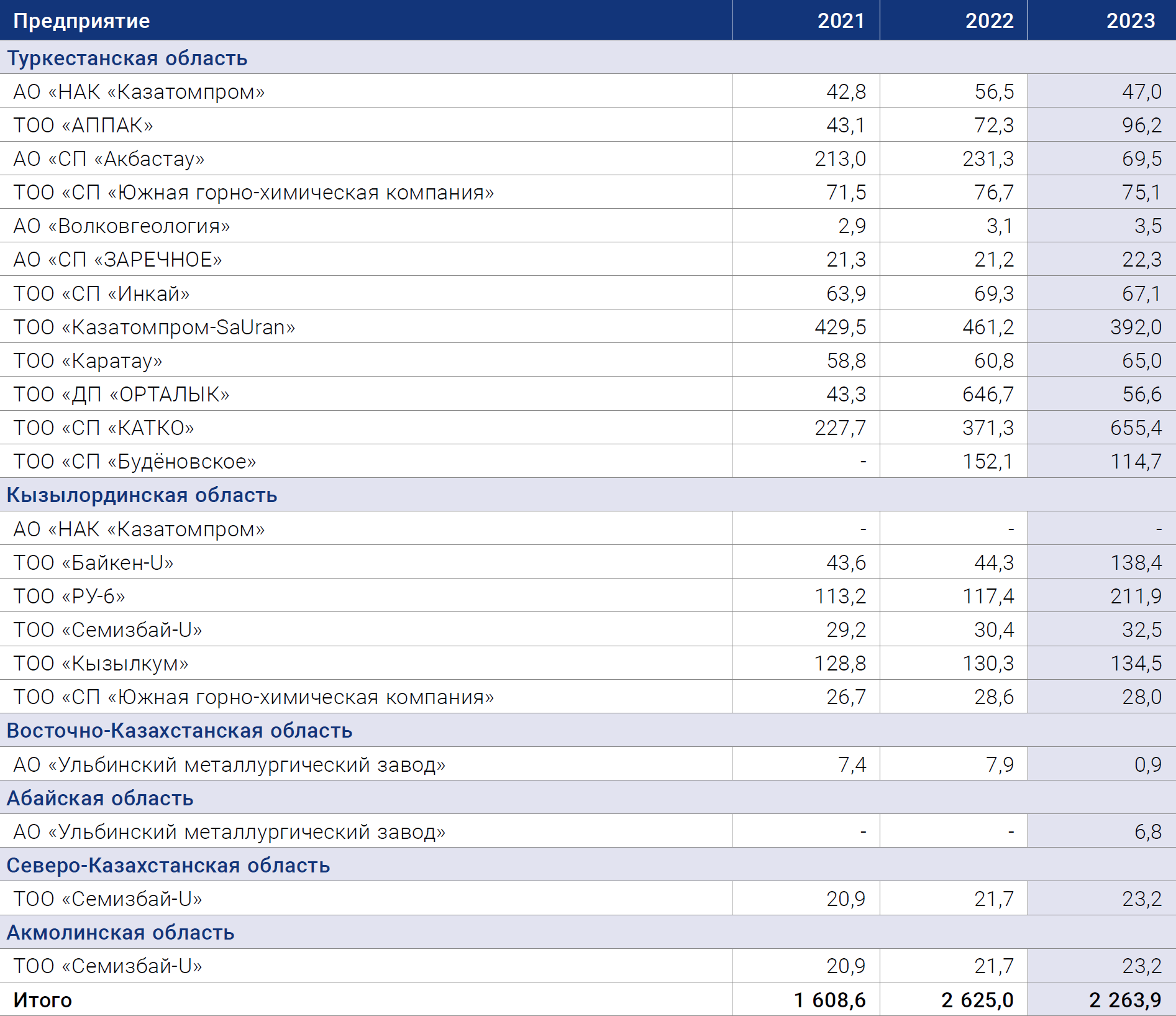Click the 2023 total value 2 263,9
Image resolution: width=1176 pixels, height=1016 pixels.
[1125, 1000]
